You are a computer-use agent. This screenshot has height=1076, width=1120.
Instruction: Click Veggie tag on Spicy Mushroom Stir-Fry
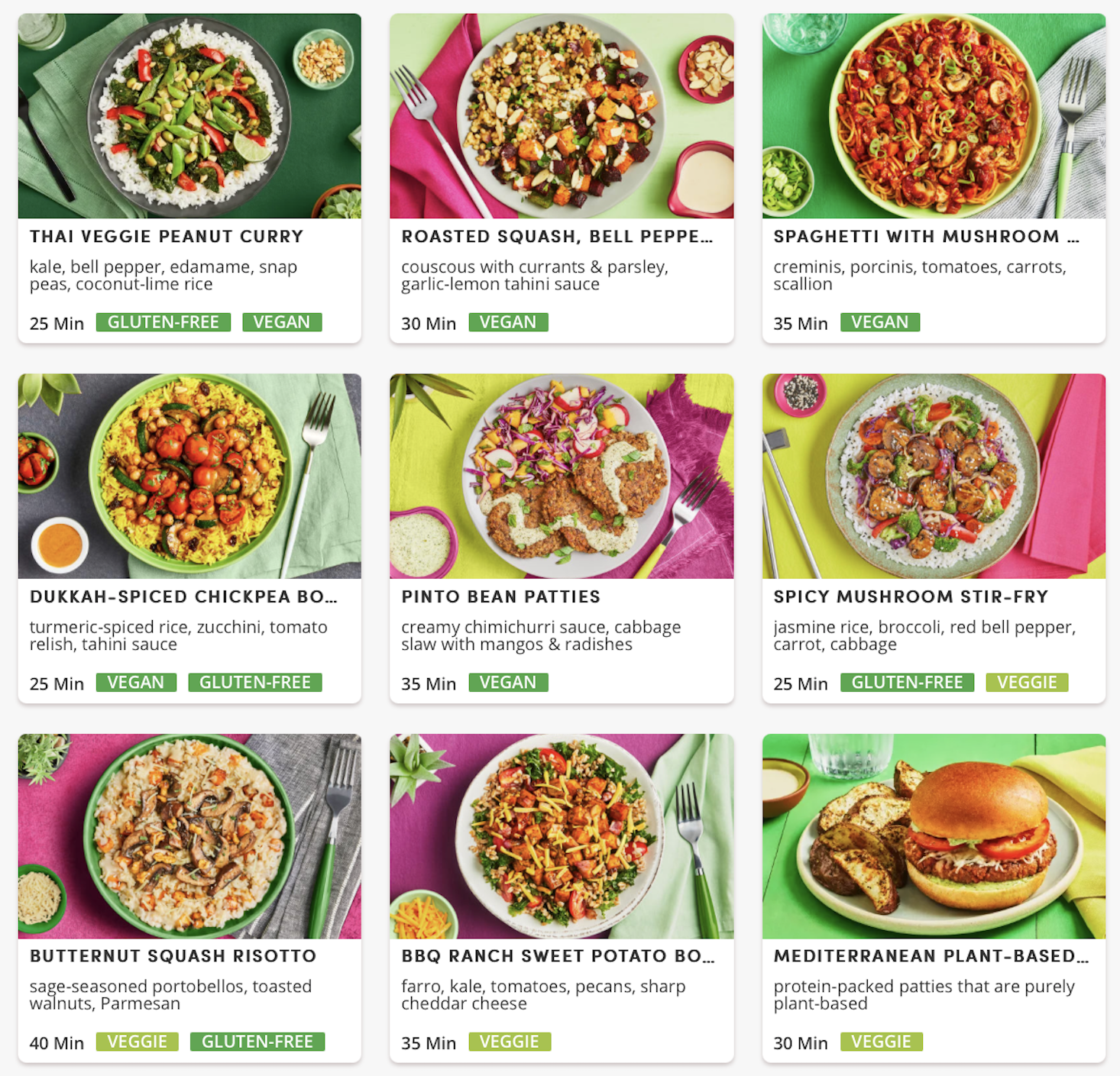[x=1027, y=683]
